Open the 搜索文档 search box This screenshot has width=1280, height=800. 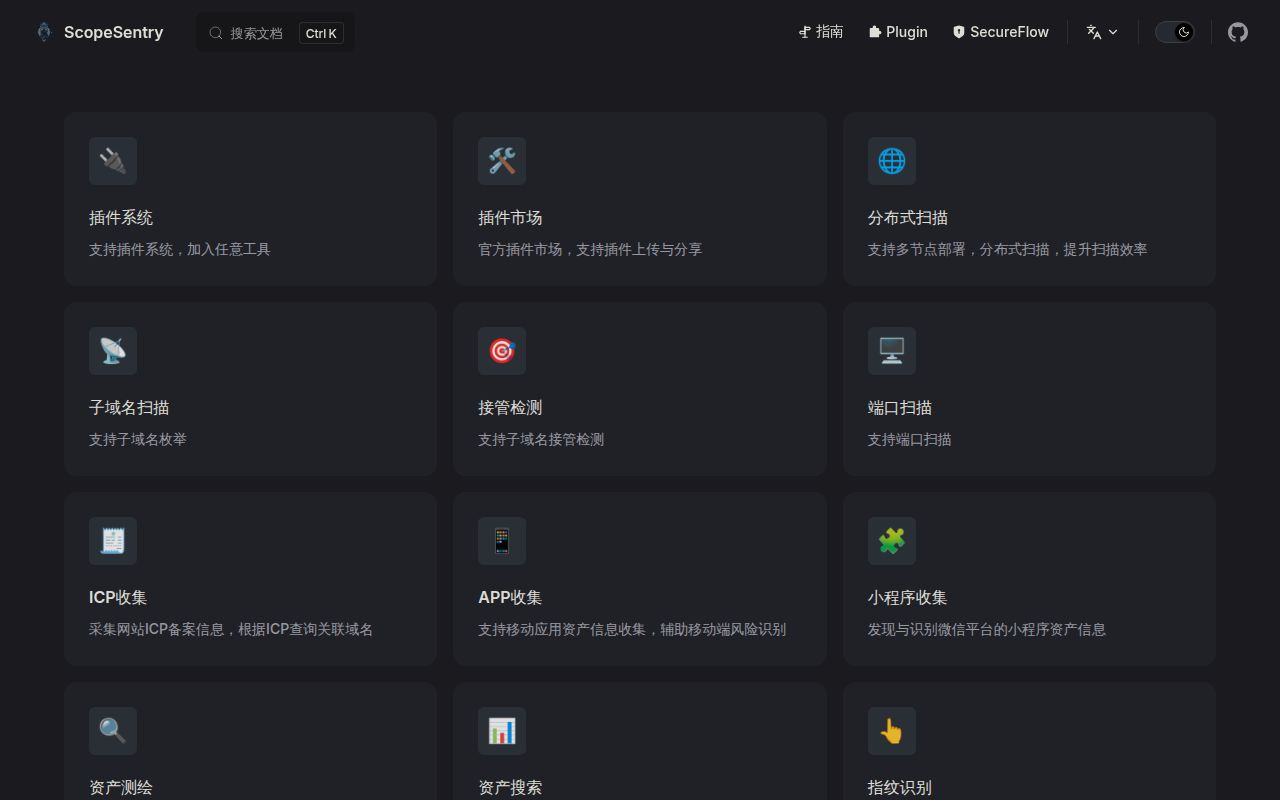click(x=275, y=33)
